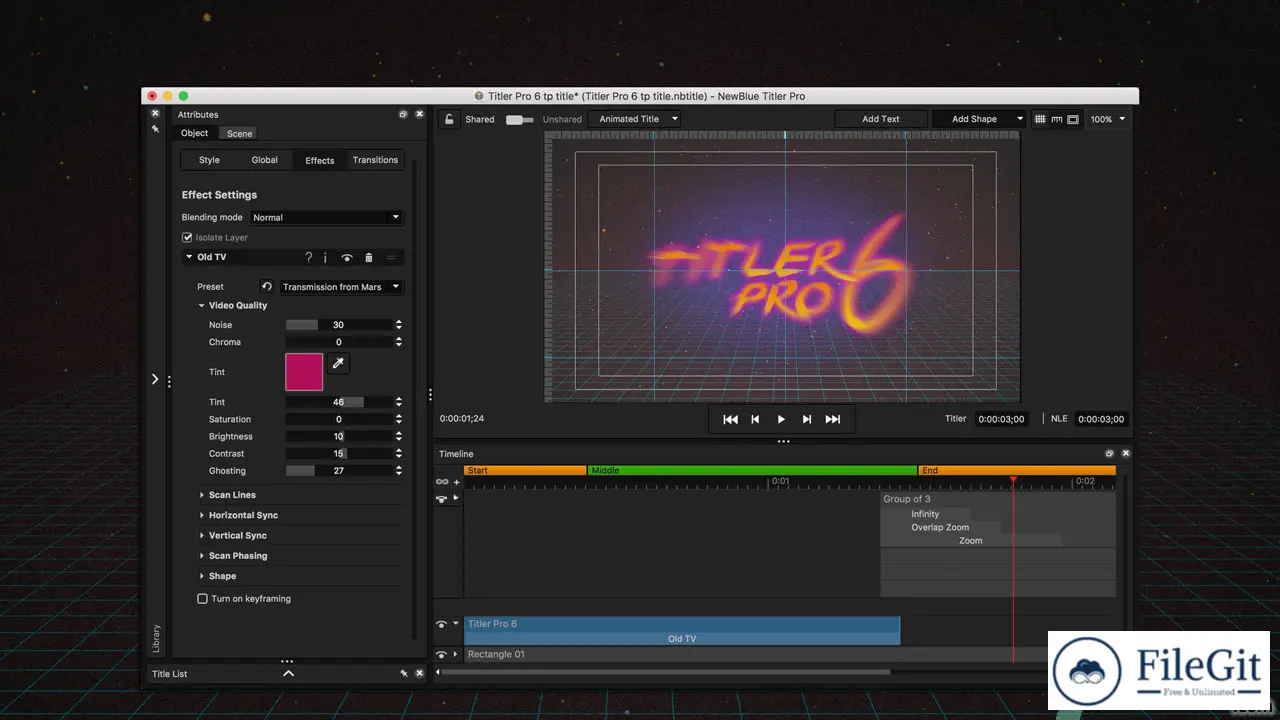Click the green Middle timeline segment
The width and height of the screenshot is (1280, 720).
[x=752, y=470]
